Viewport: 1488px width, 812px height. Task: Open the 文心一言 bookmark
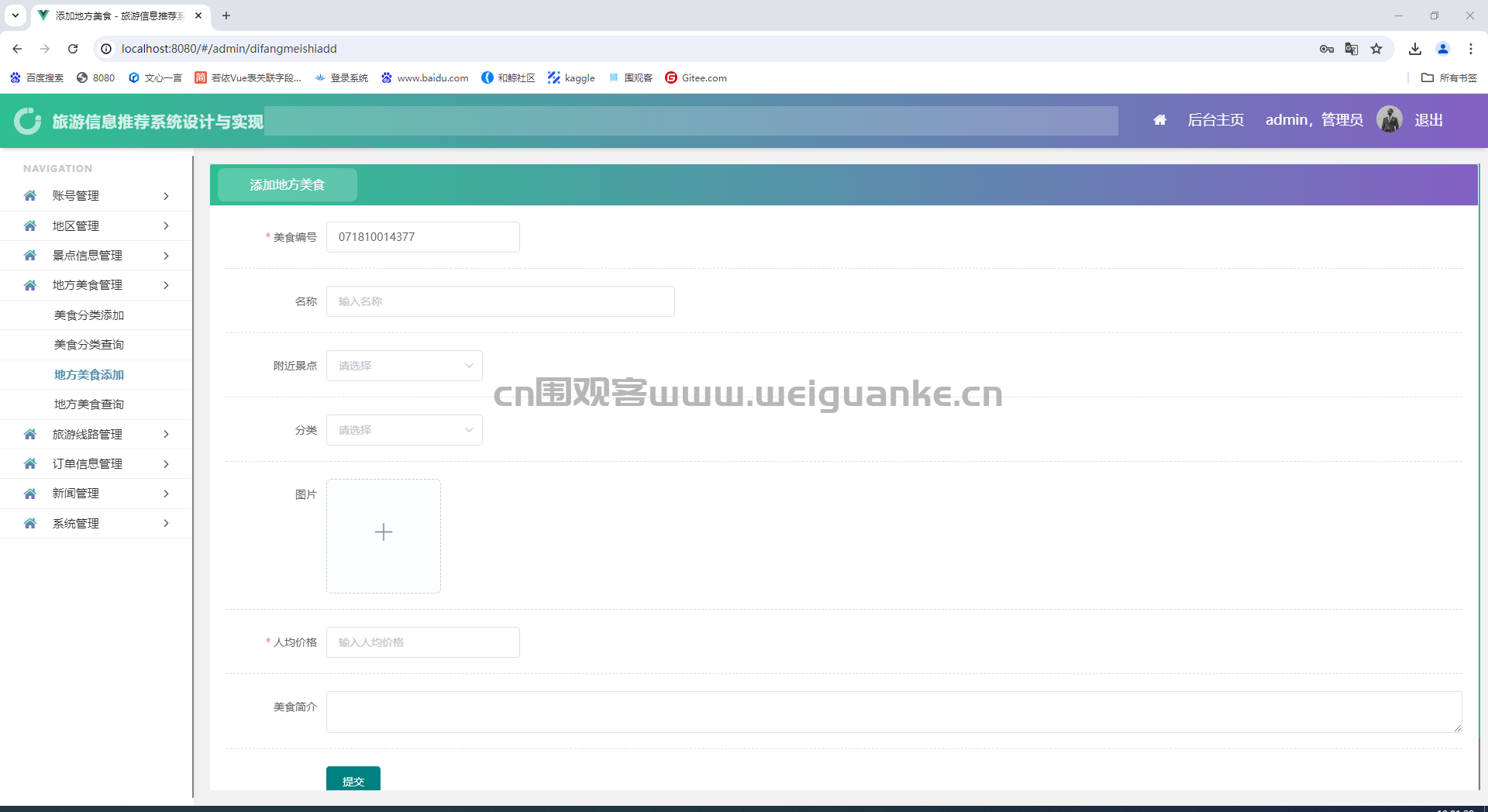click(x=155, y=77)
